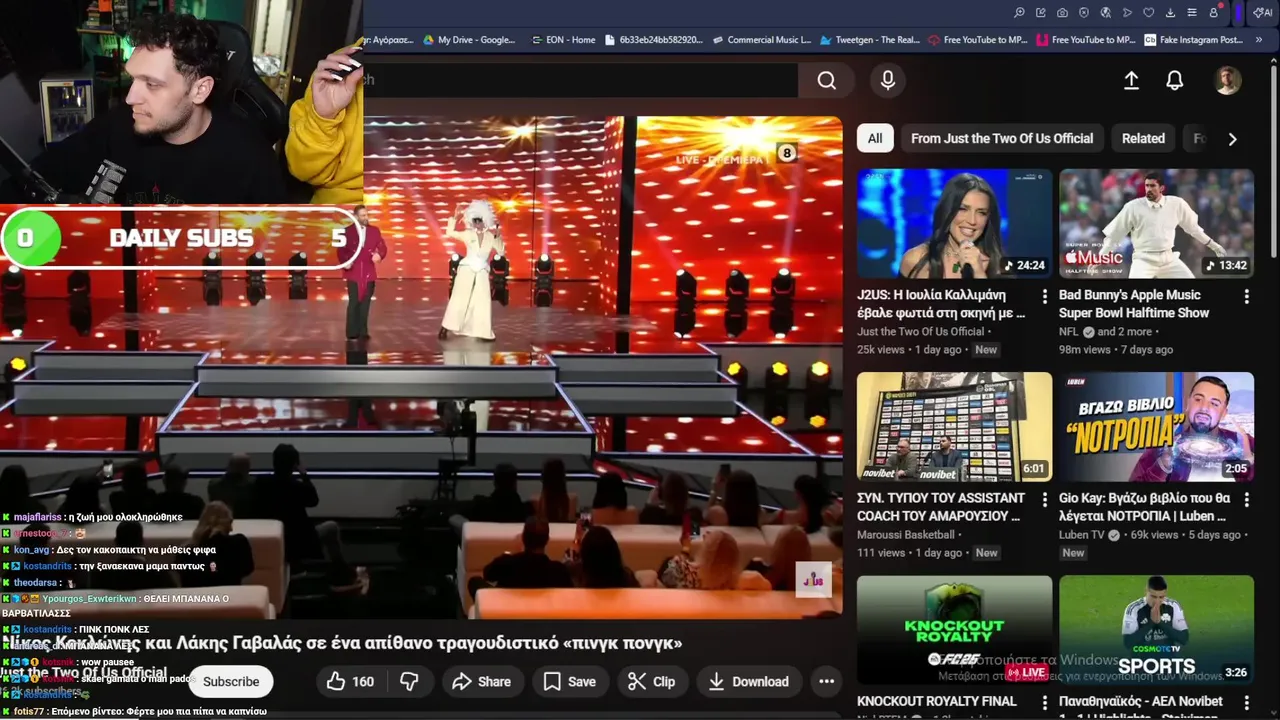Image resolution: width=1280 pixels, height=720 pixels.
Task: Open the Tweetgen bookmark
Action: 869,40
